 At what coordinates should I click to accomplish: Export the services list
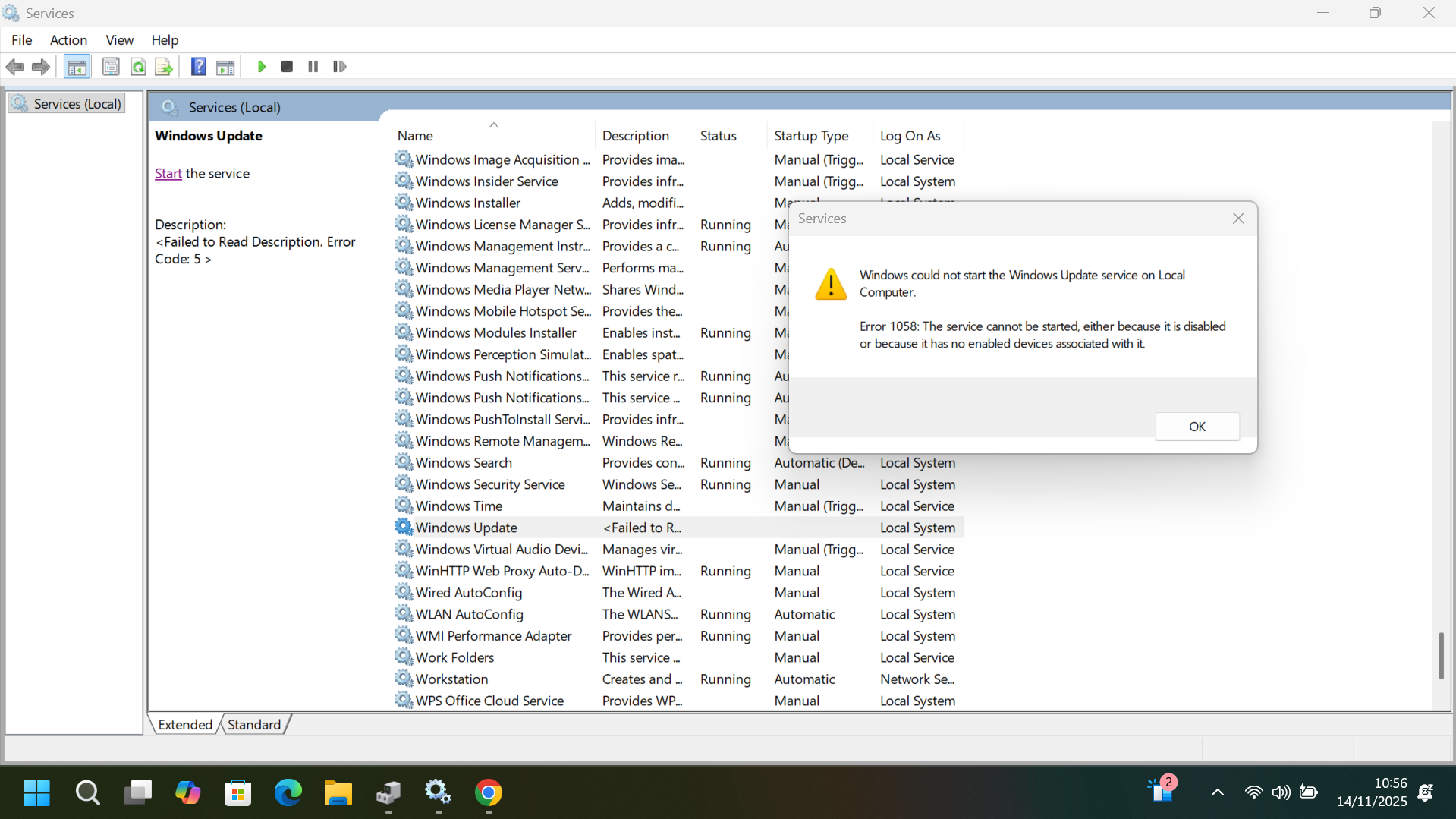164,67
